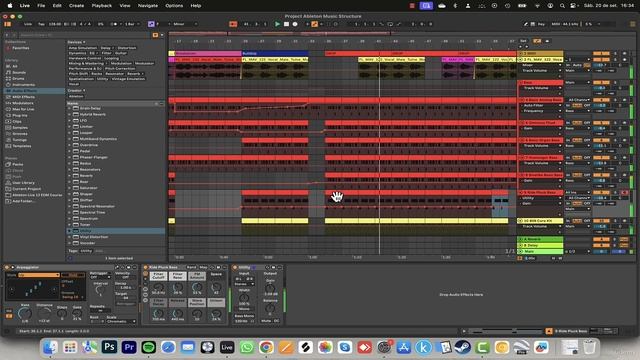Open Packs under Places
This screenshot has height=360, width=640.
tap(18, 164)
